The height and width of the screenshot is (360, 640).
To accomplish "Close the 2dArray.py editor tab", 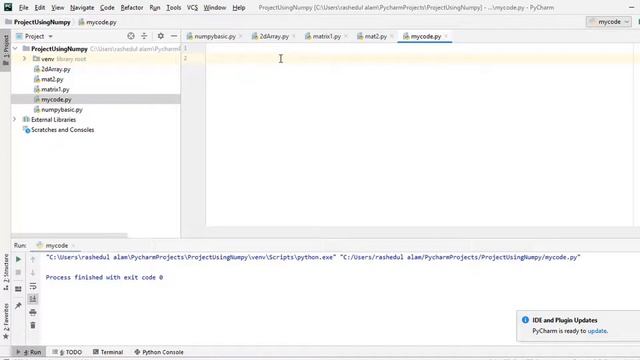I will pos(293,36).
